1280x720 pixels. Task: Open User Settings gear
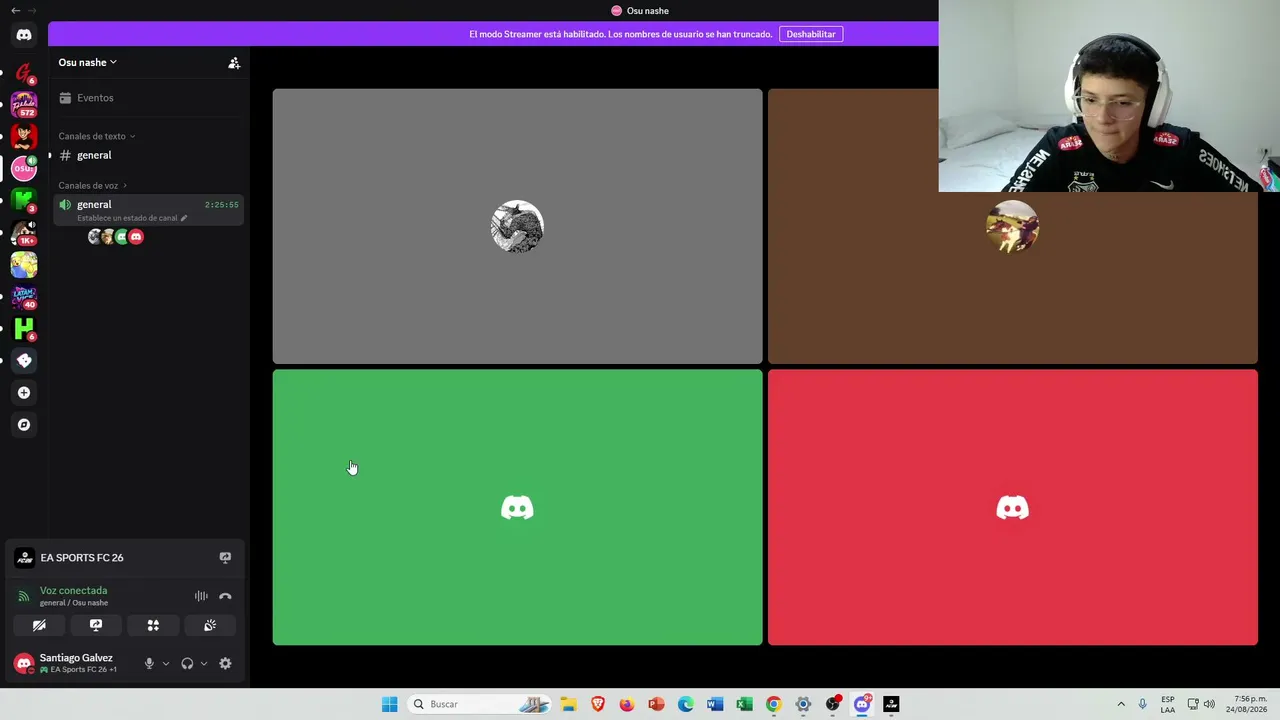[x=225, y=663]
